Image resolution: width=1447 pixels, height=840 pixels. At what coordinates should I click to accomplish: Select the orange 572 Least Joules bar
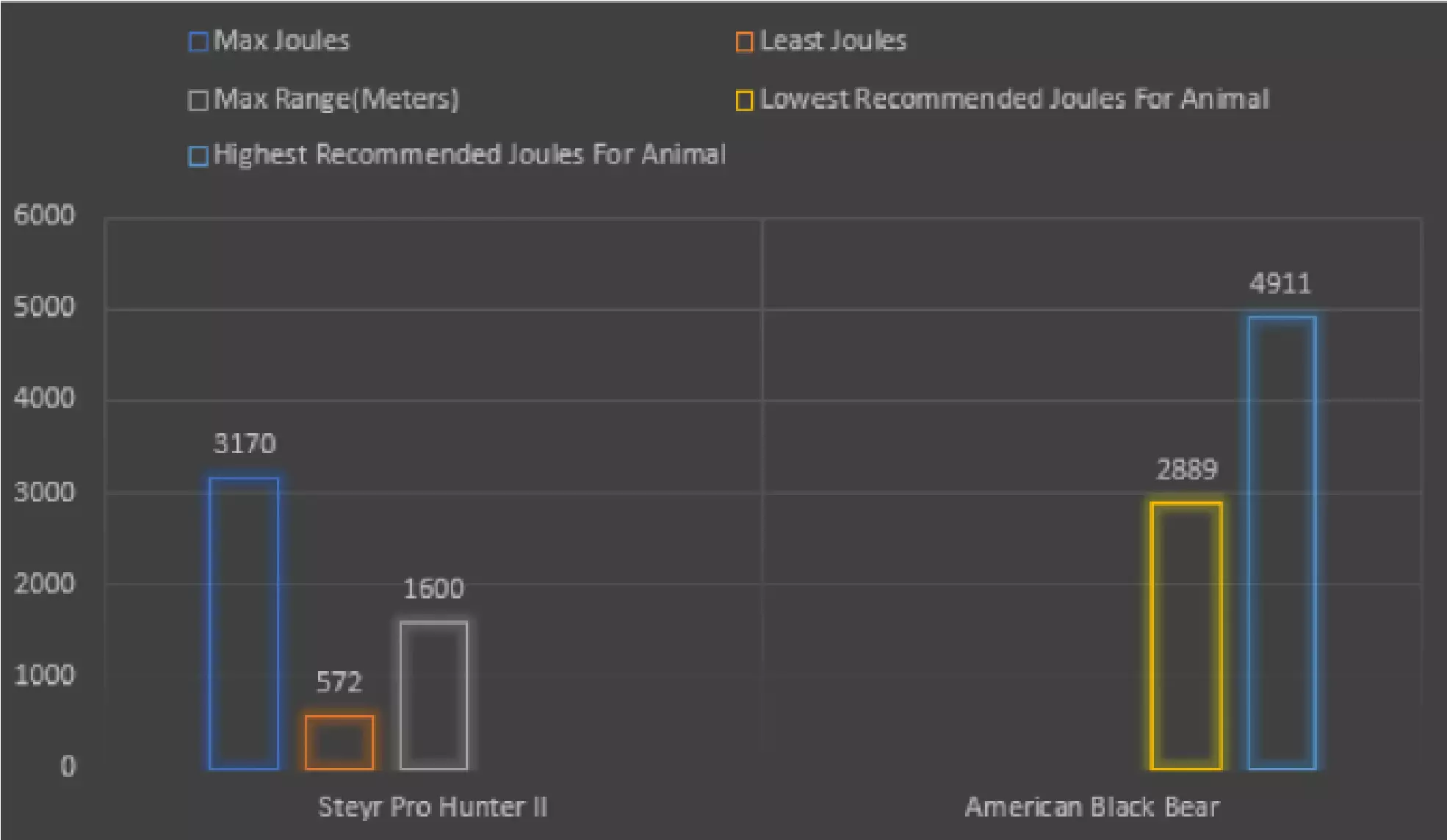coord(339,742)
